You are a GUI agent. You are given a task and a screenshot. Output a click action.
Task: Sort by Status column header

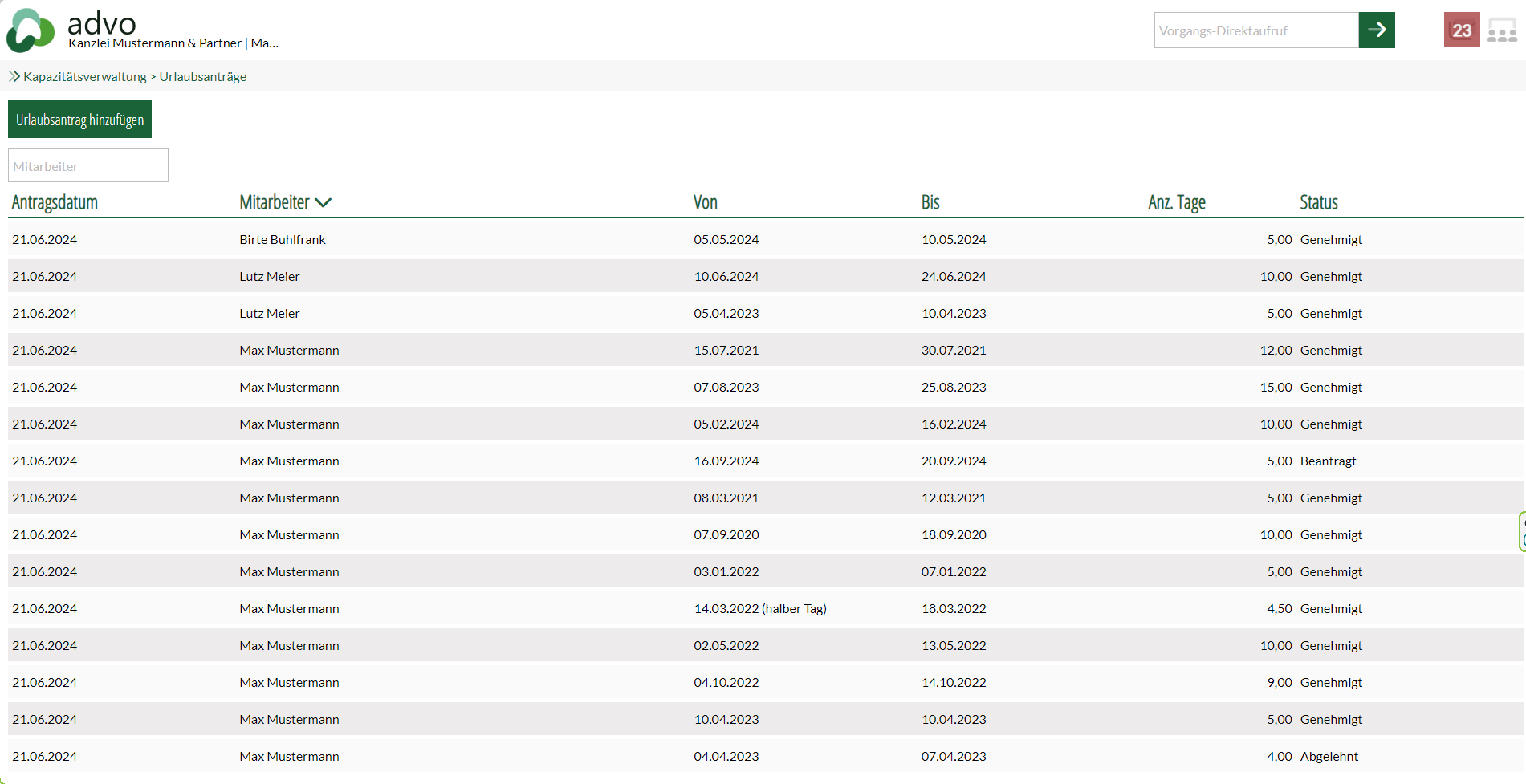[x=1318, y=203]
